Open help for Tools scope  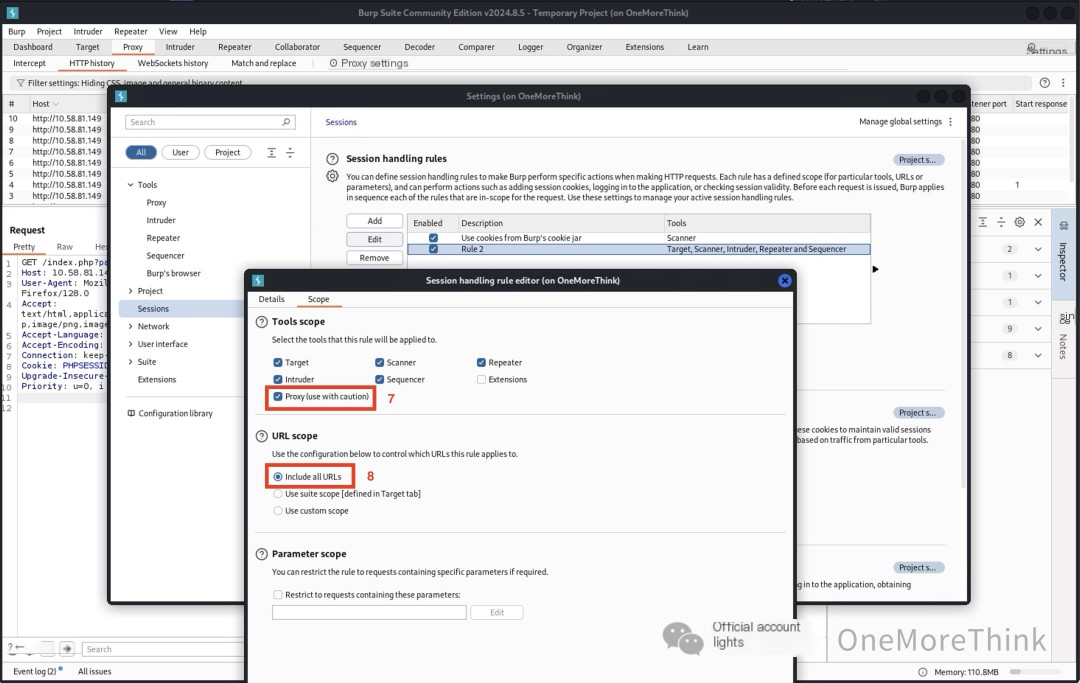(262, 322)
